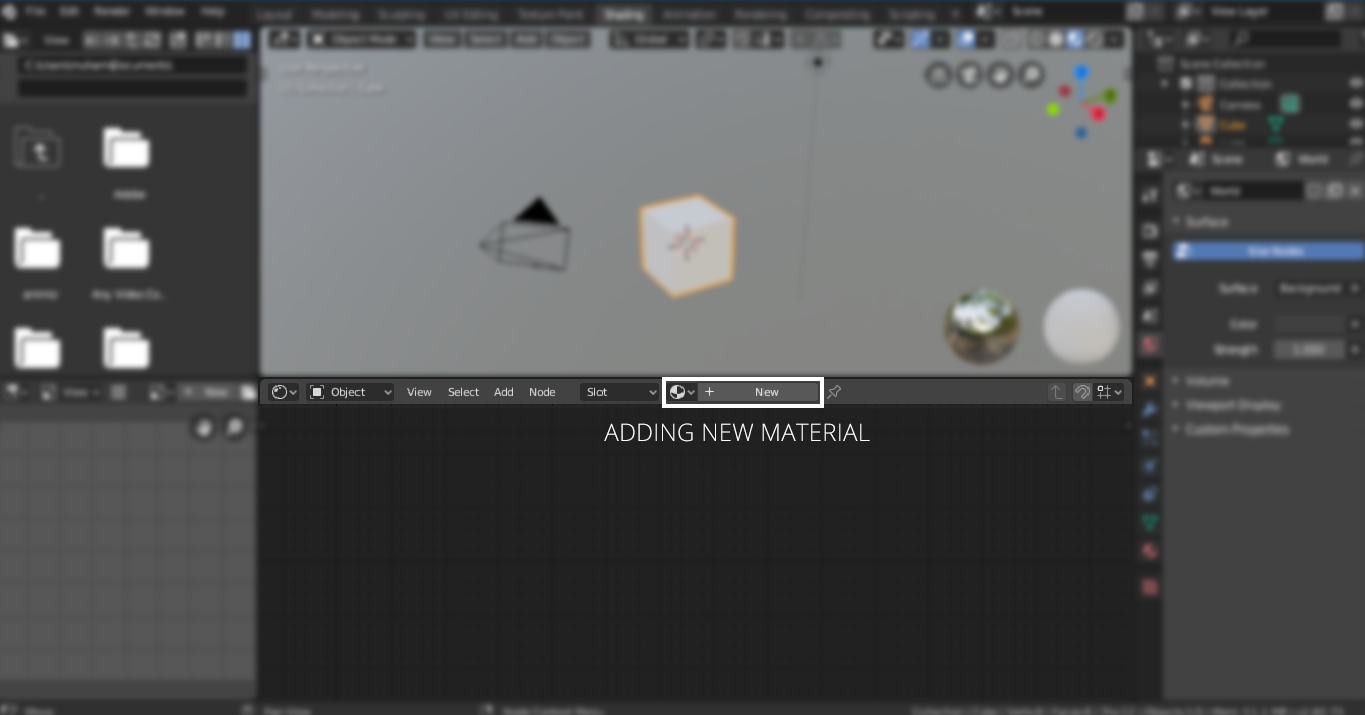Click the file path field in browser
Image resolution: width=1365 pixels, height=715 pixels.
coord(133,65)
